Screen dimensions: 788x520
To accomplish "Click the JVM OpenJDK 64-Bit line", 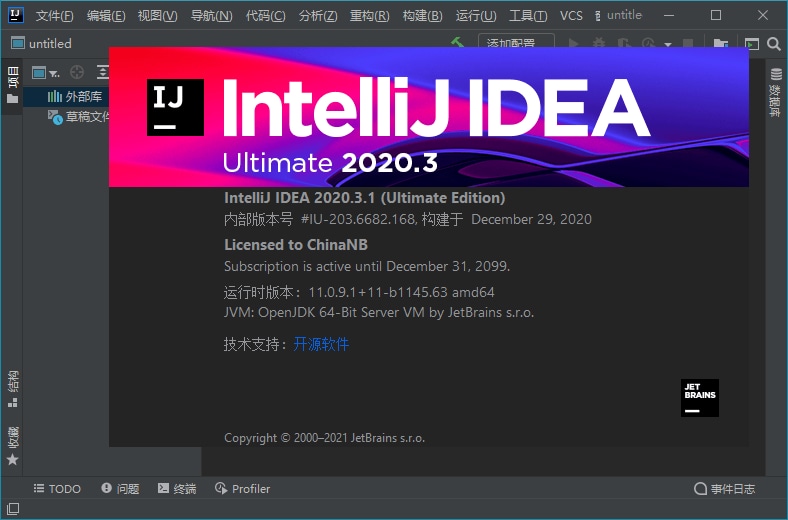I will (x=379, y=313).
